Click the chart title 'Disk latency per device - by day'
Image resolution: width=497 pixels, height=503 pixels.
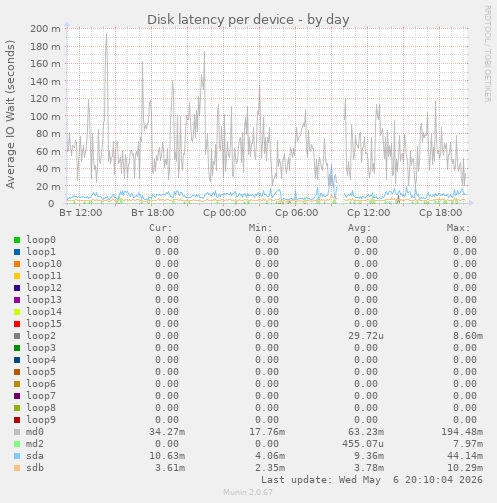[x=248, y=20]
